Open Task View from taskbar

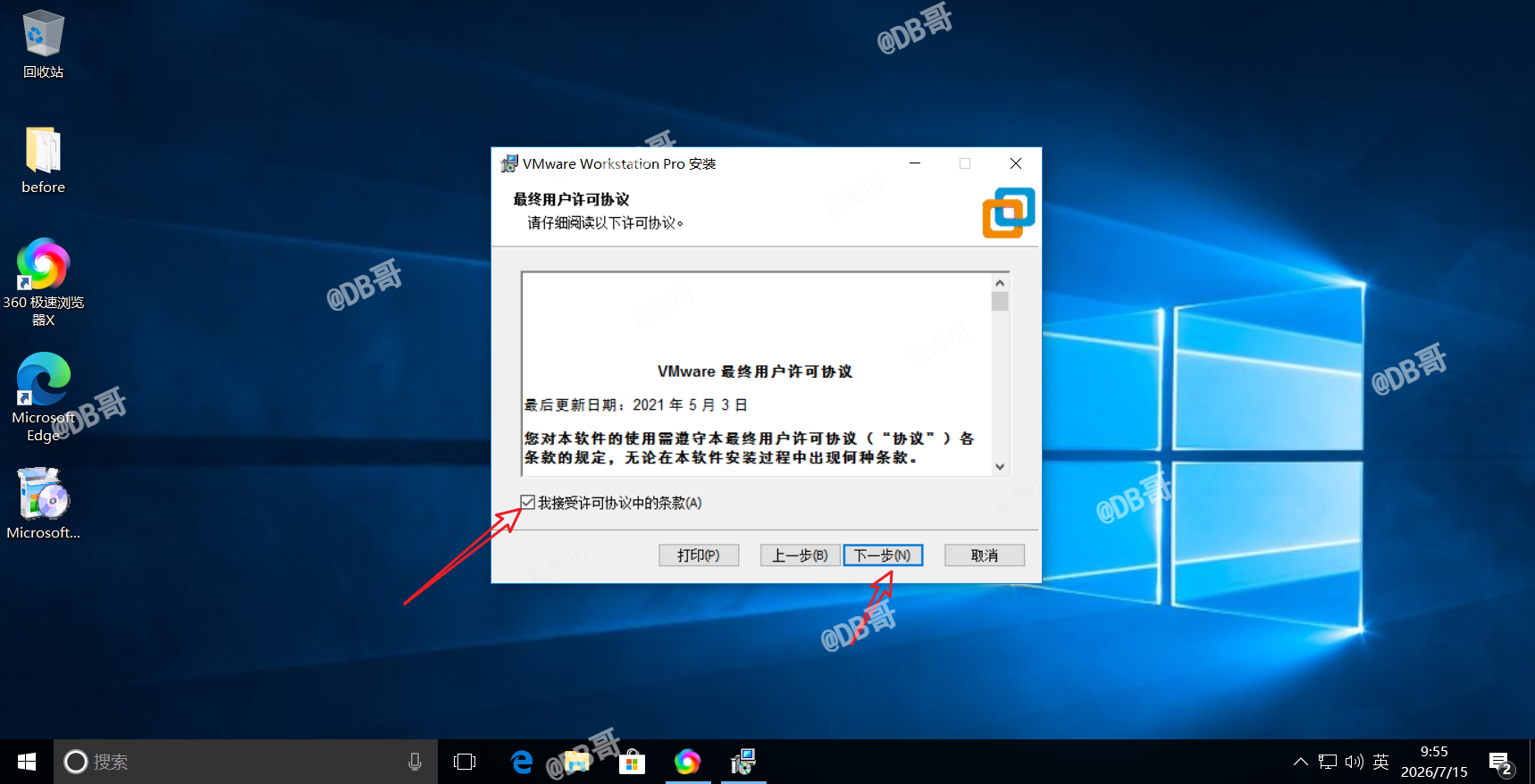pos(465,762)
